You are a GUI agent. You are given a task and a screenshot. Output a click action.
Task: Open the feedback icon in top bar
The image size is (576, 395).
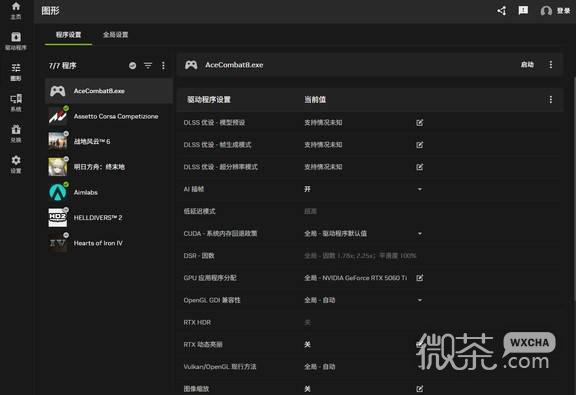pos(523,11)
